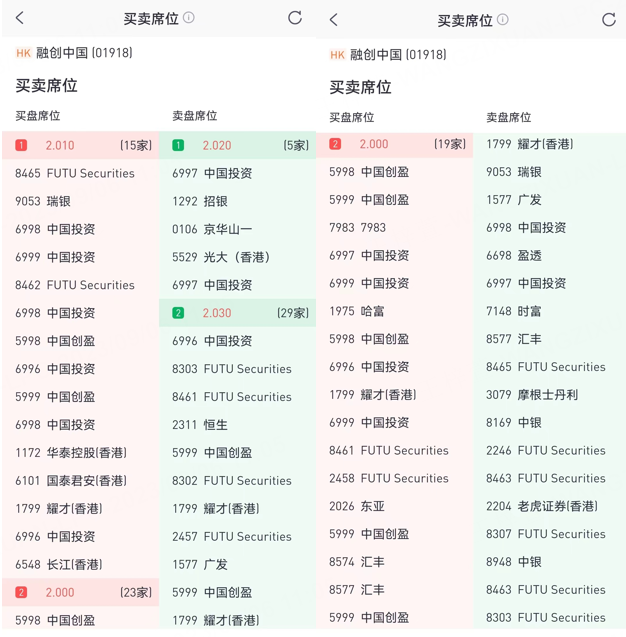This screenshot has height=637, width=626.
Task: Select left screen bid row 8465 FUTU Securities
Action: [x=80, y=173]
